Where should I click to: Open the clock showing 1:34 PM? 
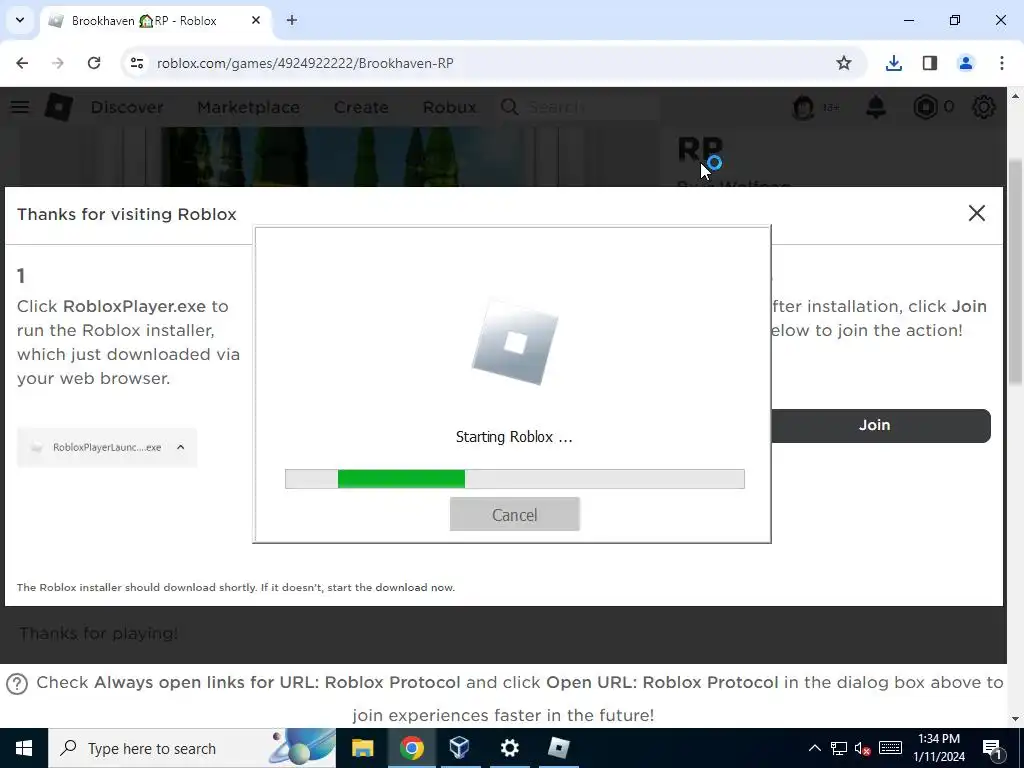938,748
